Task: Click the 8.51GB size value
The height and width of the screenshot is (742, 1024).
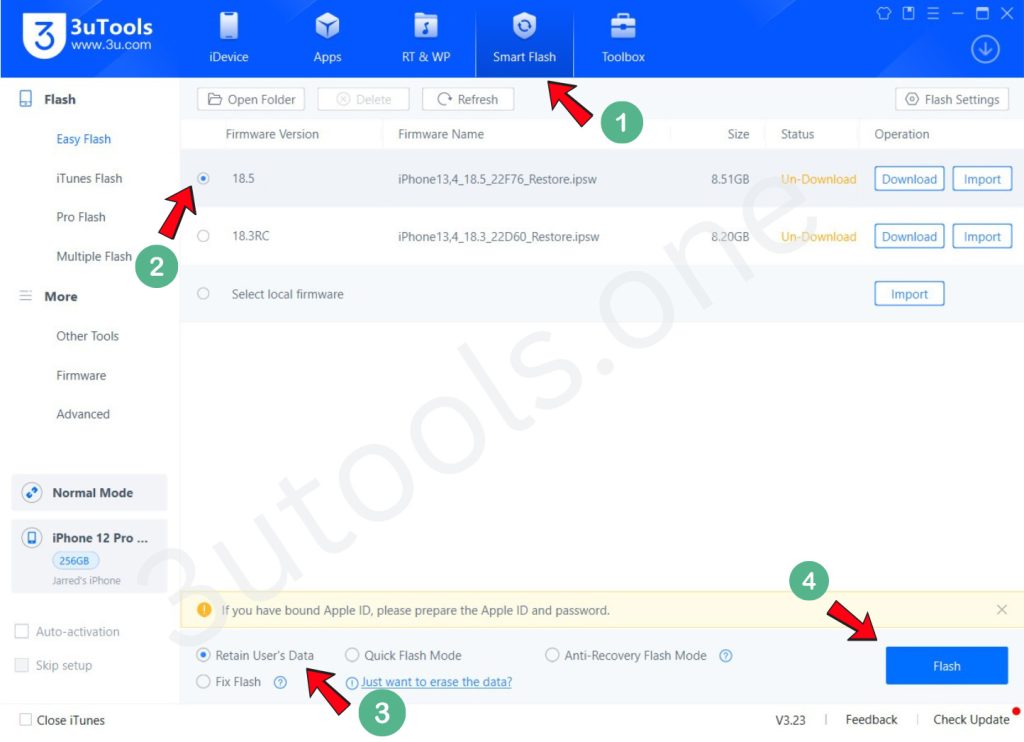Action: [730, 179]
